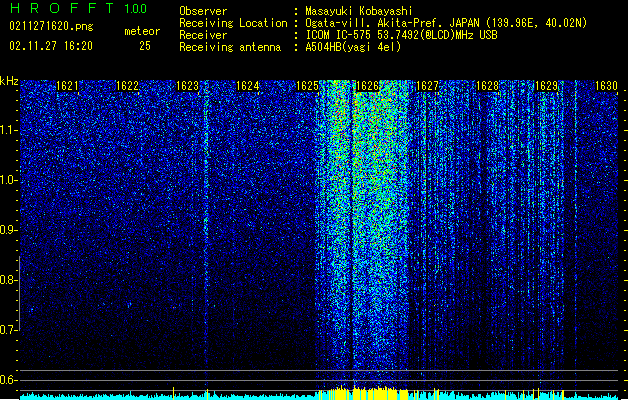Viewport: 629px width, 400px height.
Task: Select the A504HB(yagi 4el) antenna text
Action: click(x=353, y=47)
